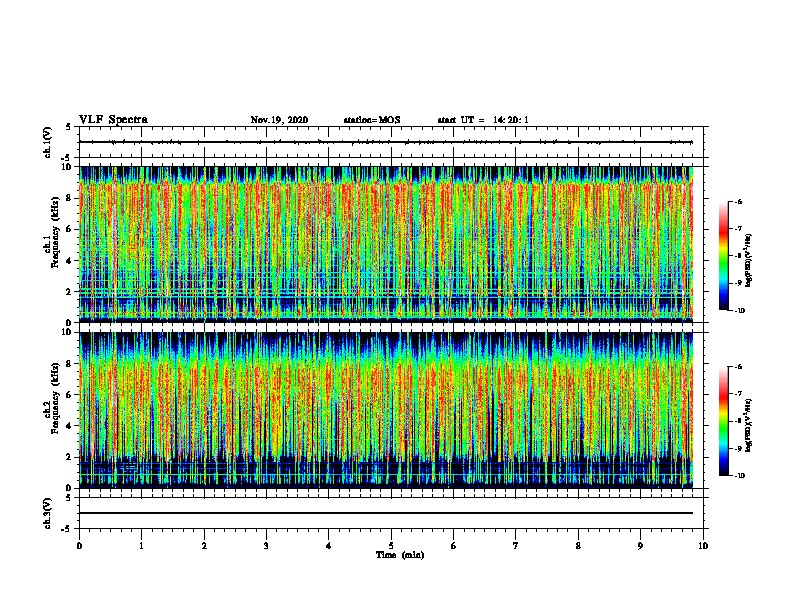792x612 pixels.
Task: Click the "-10" tick on ch.2 colorbar
Action: click(740, 476)
